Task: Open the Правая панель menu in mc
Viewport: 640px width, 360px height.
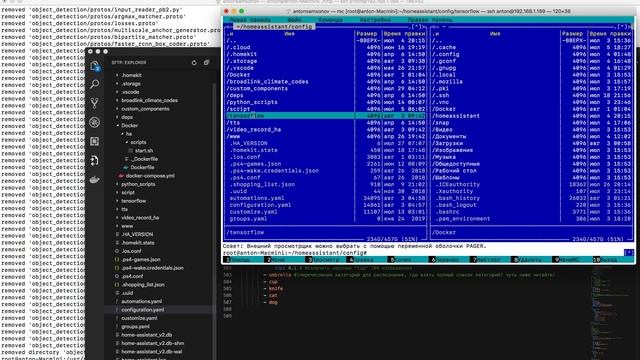Action: tap(430, 20)
